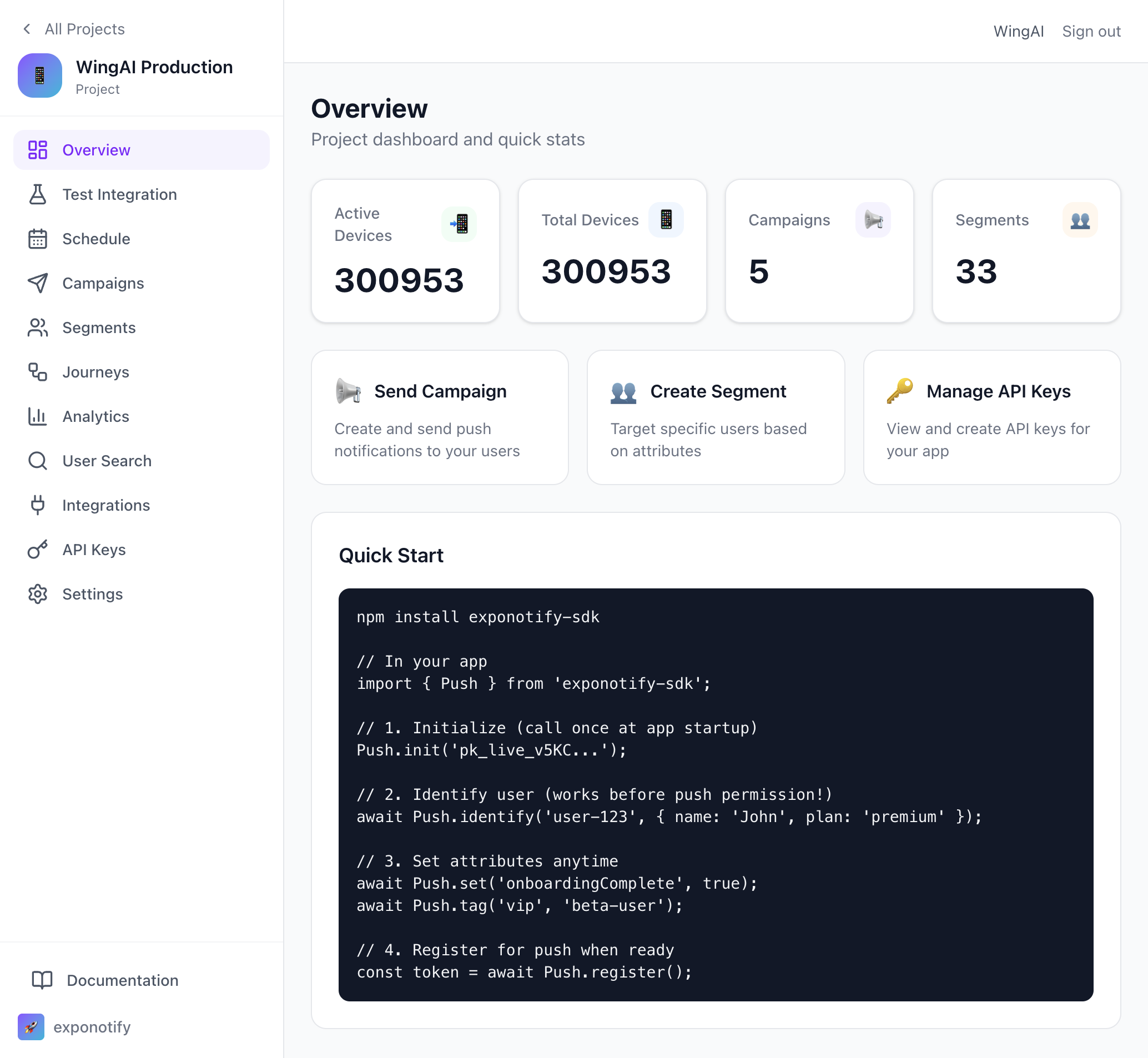Click the Test Integration flask icon

[x=37, y=194]
